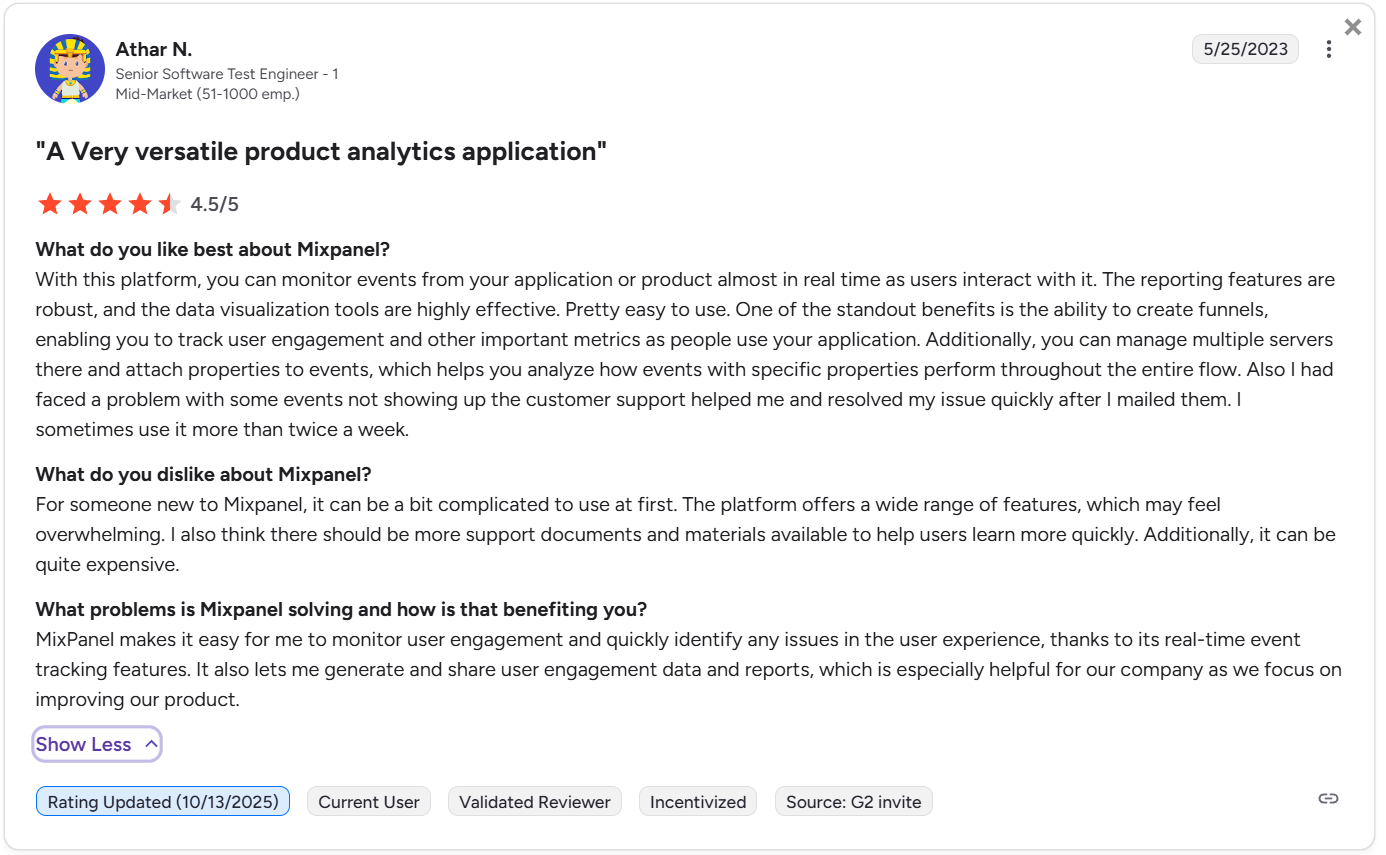
Task: Click the reviewer name Athar N.
Action: point(154,49)
